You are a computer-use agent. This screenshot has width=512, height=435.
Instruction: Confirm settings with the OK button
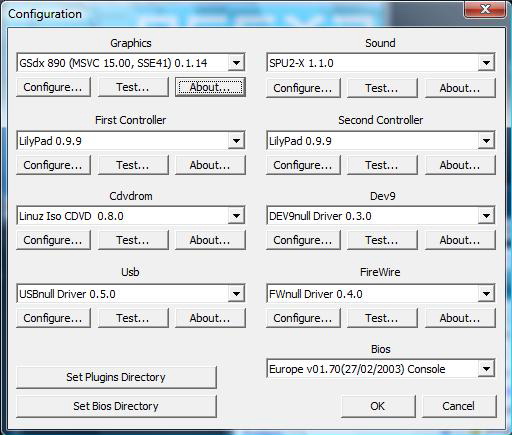pyautogui.click(x=378, y=406)
